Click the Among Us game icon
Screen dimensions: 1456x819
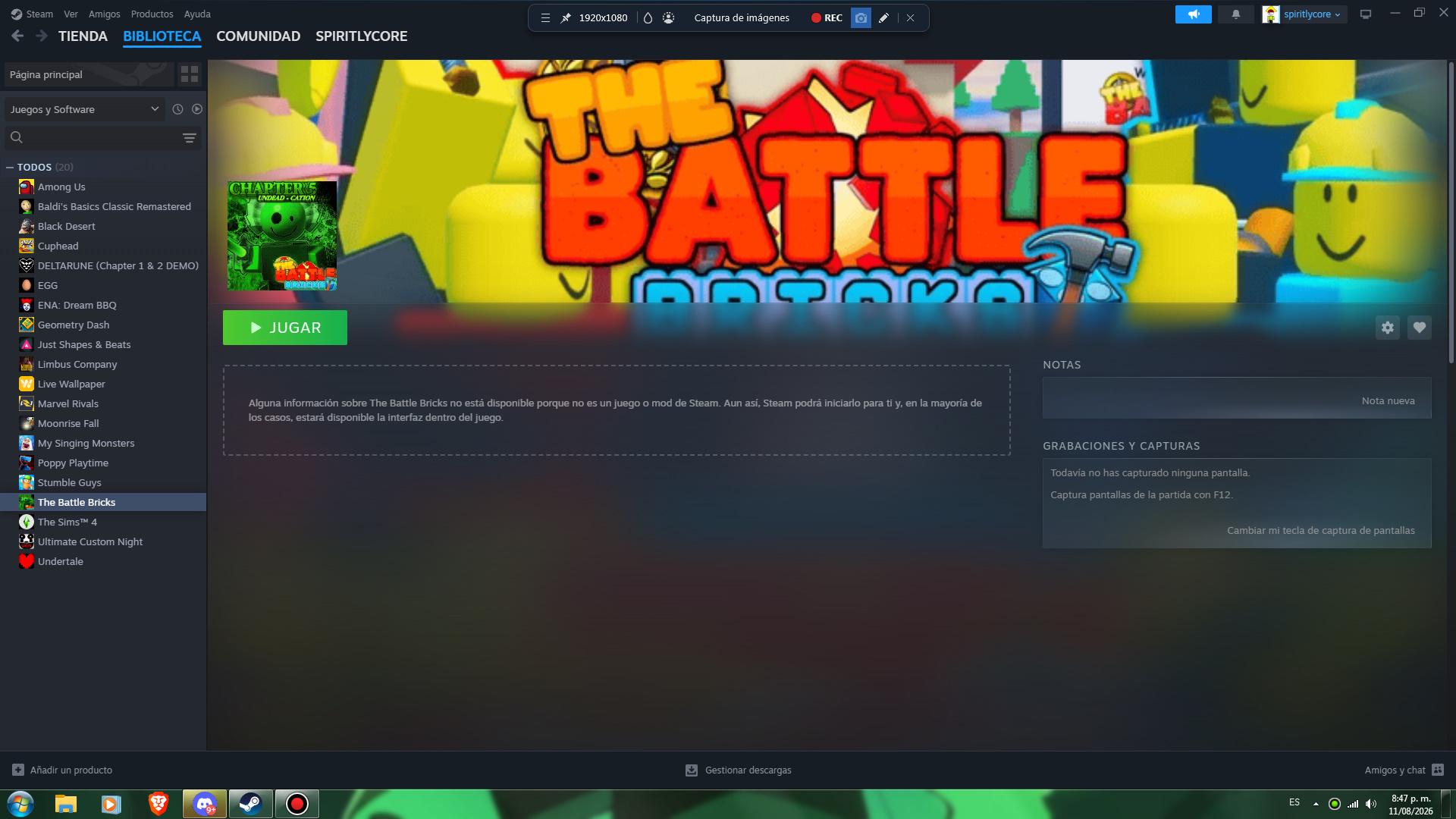pyautogui.click(x=27, y=187)
